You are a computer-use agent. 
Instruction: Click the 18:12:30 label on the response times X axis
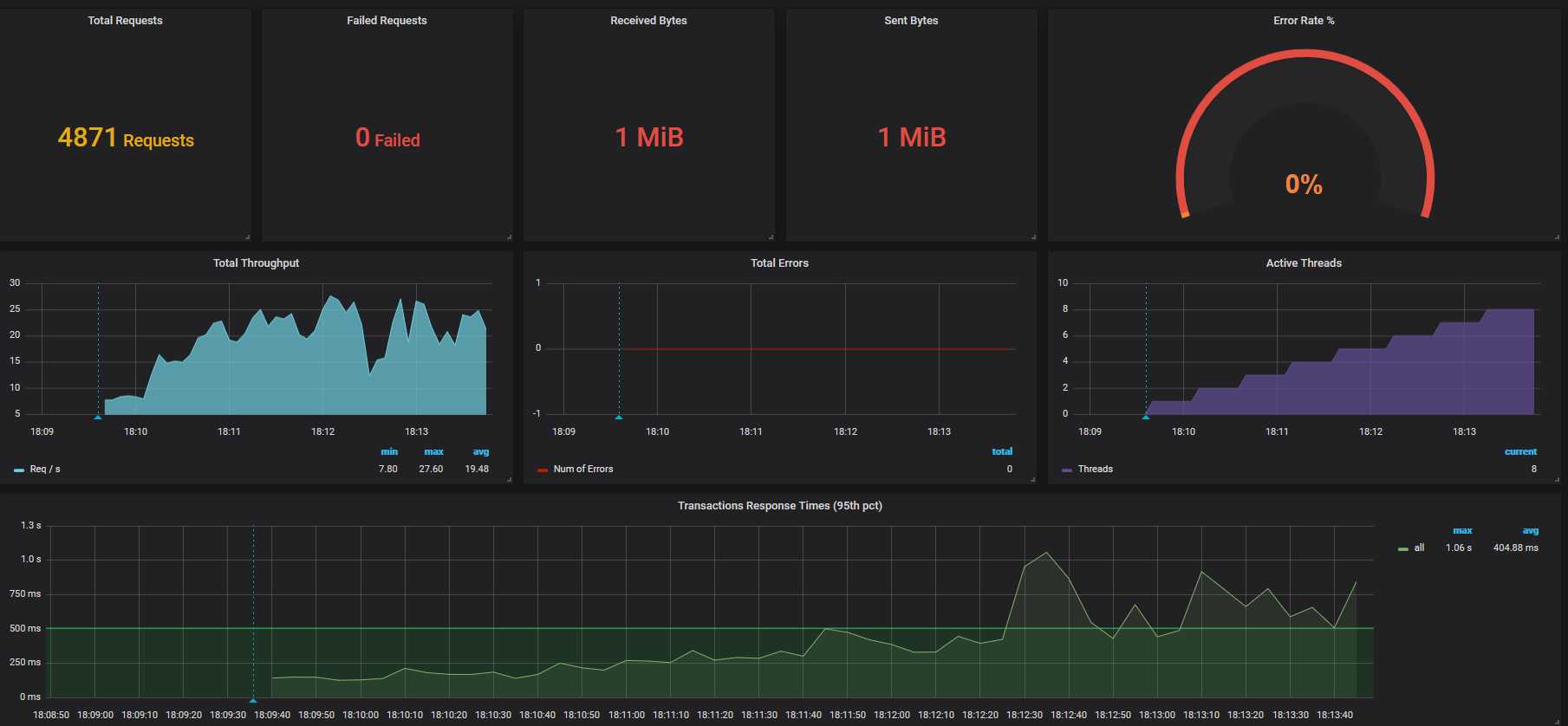click(1025, 716)
